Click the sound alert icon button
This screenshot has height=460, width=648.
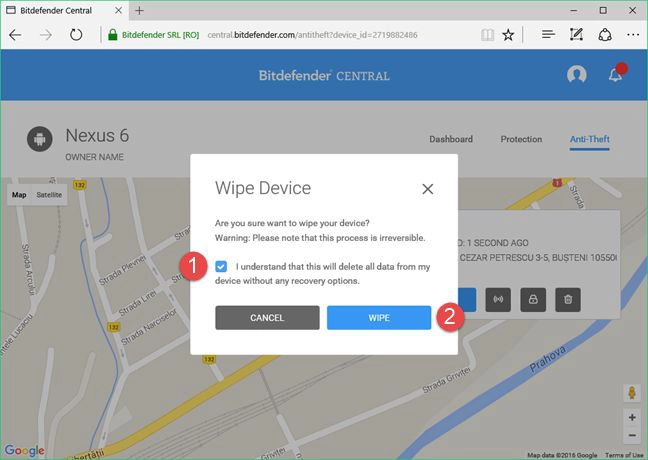(x=498, y=300)
